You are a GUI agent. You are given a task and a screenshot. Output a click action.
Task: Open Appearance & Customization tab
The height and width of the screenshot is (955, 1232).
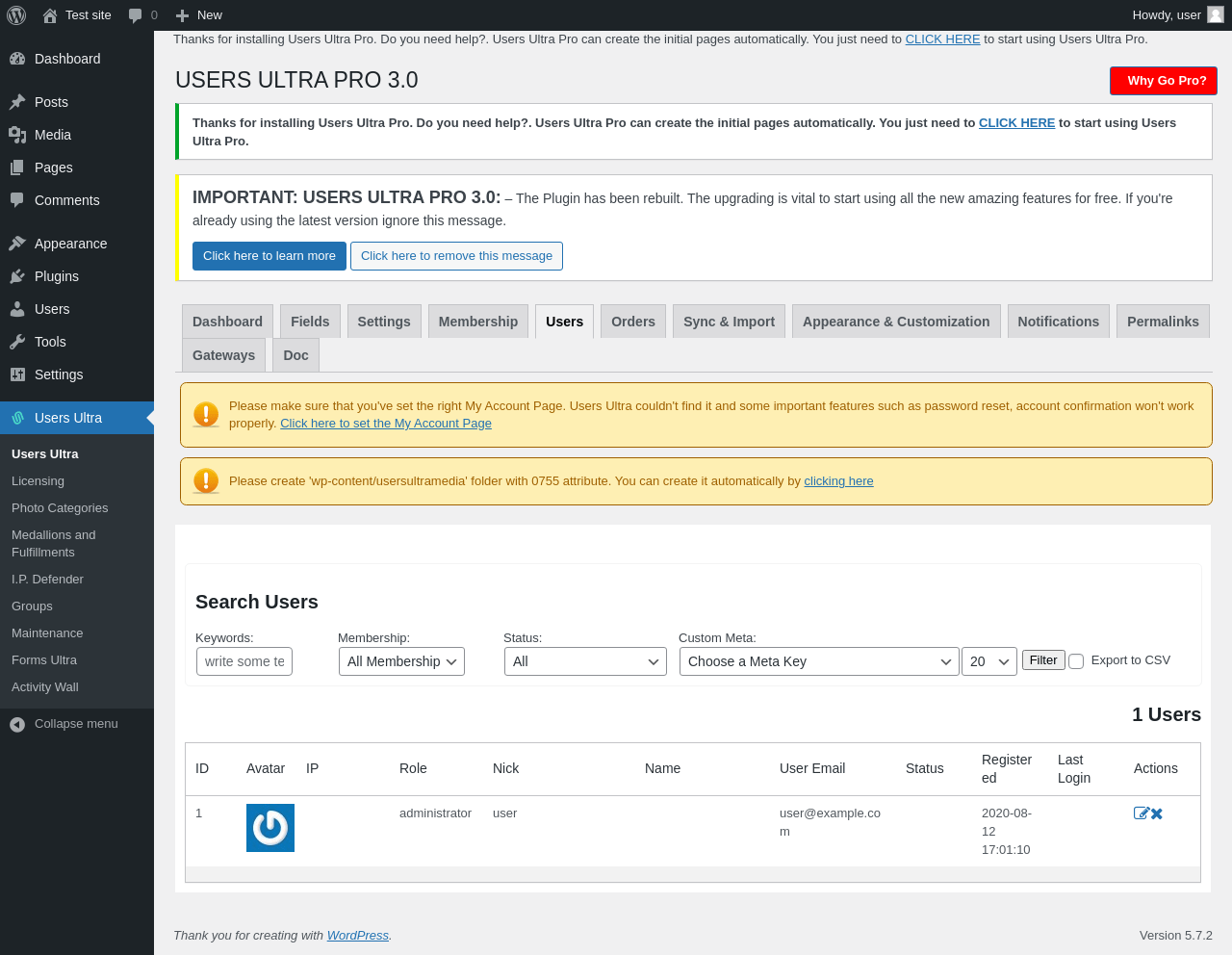tap(896, 322)
